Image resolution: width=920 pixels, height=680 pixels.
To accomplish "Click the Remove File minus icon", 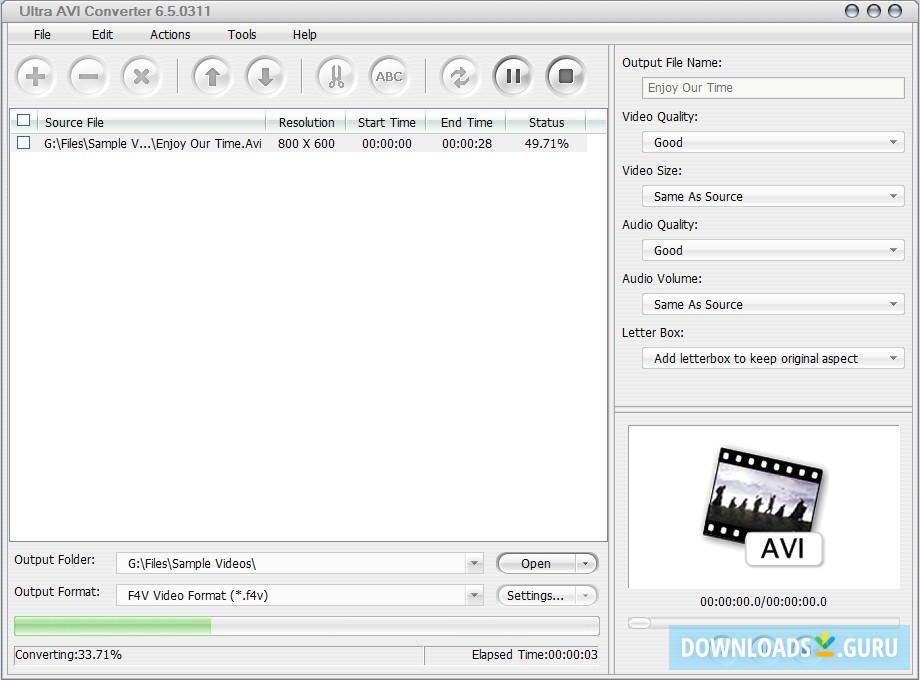I will 88,75.
